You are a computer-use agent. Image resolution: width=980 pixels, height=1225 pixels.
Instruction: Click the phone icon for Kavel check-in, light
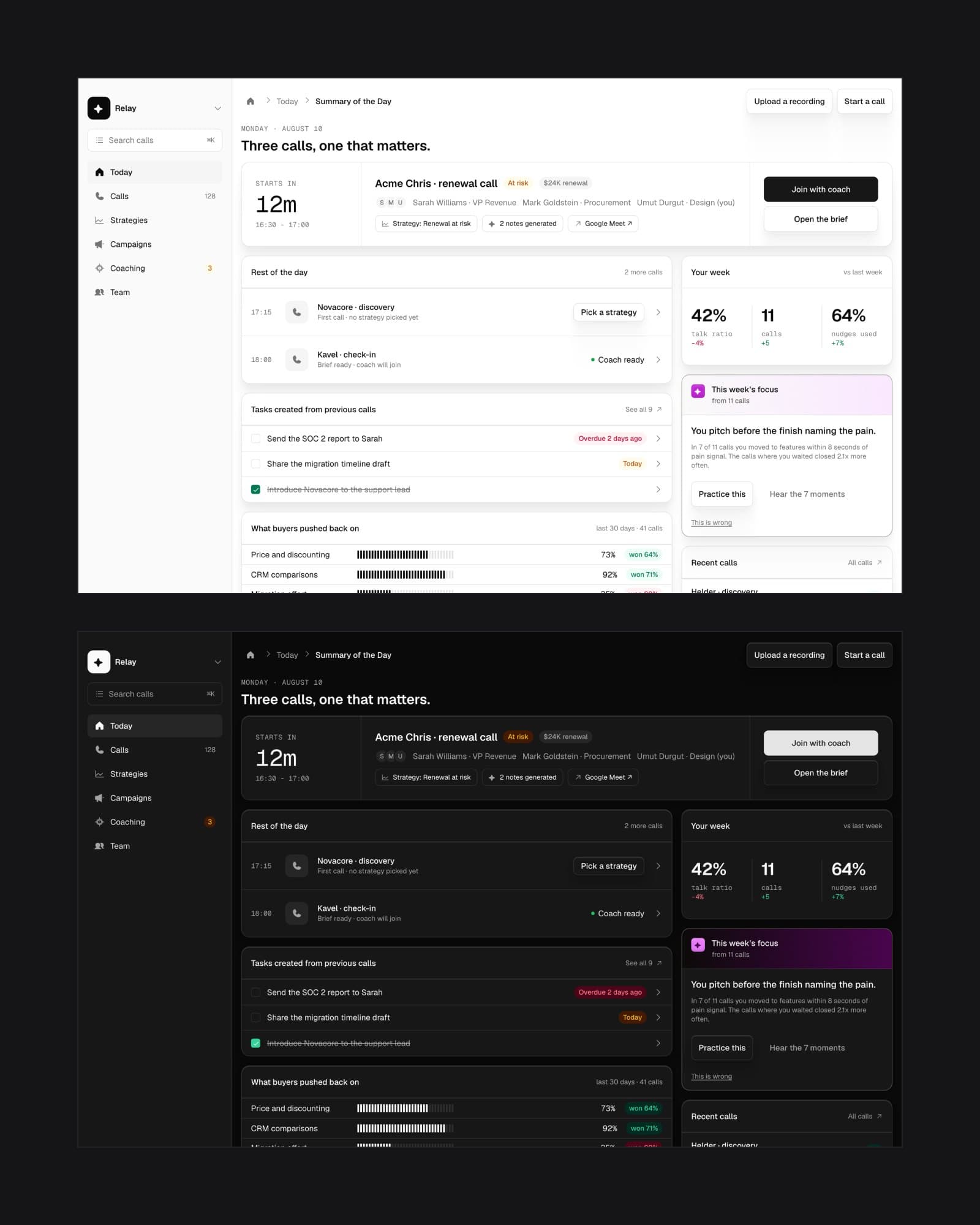point(296,360)
